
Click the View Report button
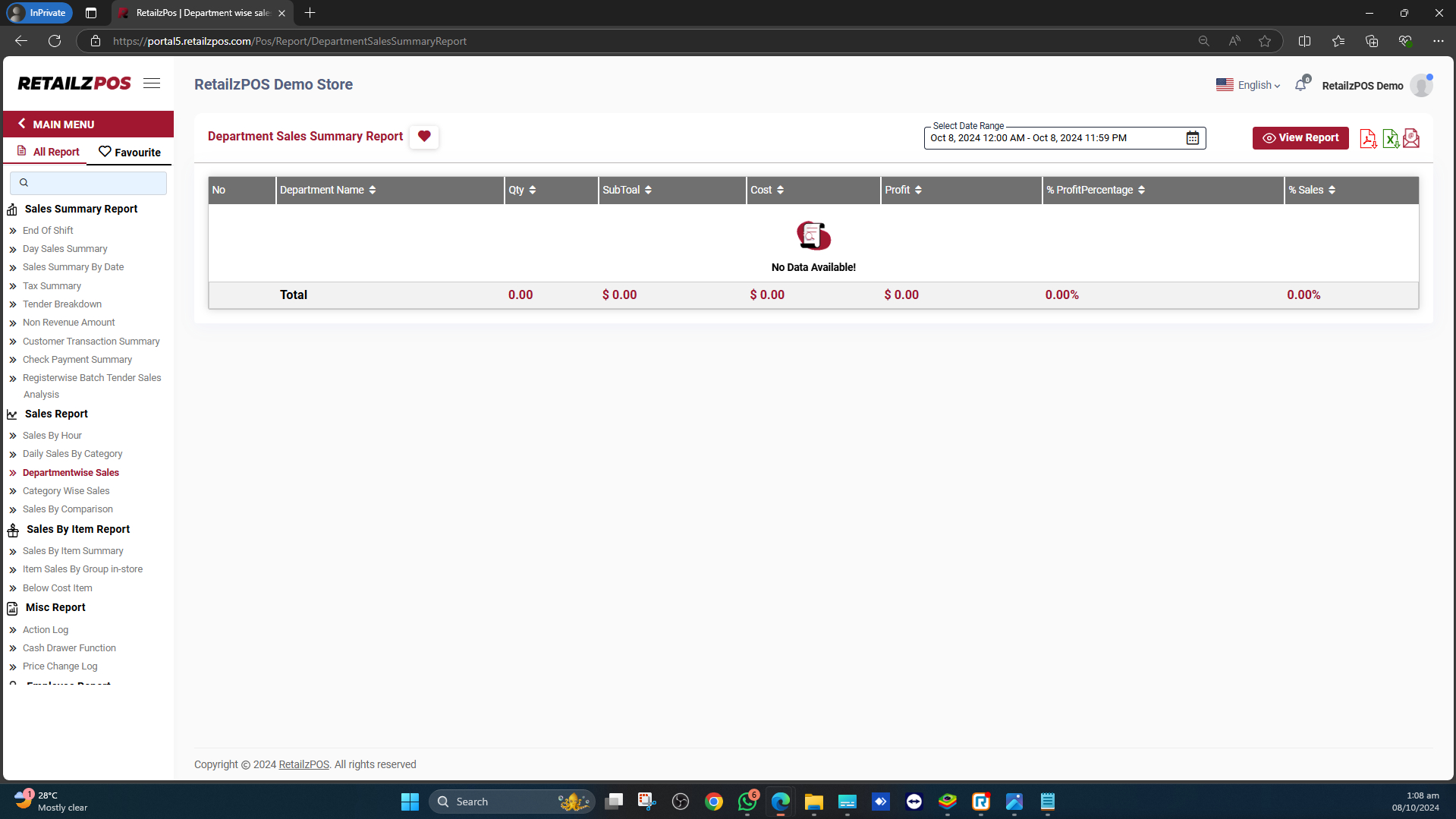pos(1300,137)
